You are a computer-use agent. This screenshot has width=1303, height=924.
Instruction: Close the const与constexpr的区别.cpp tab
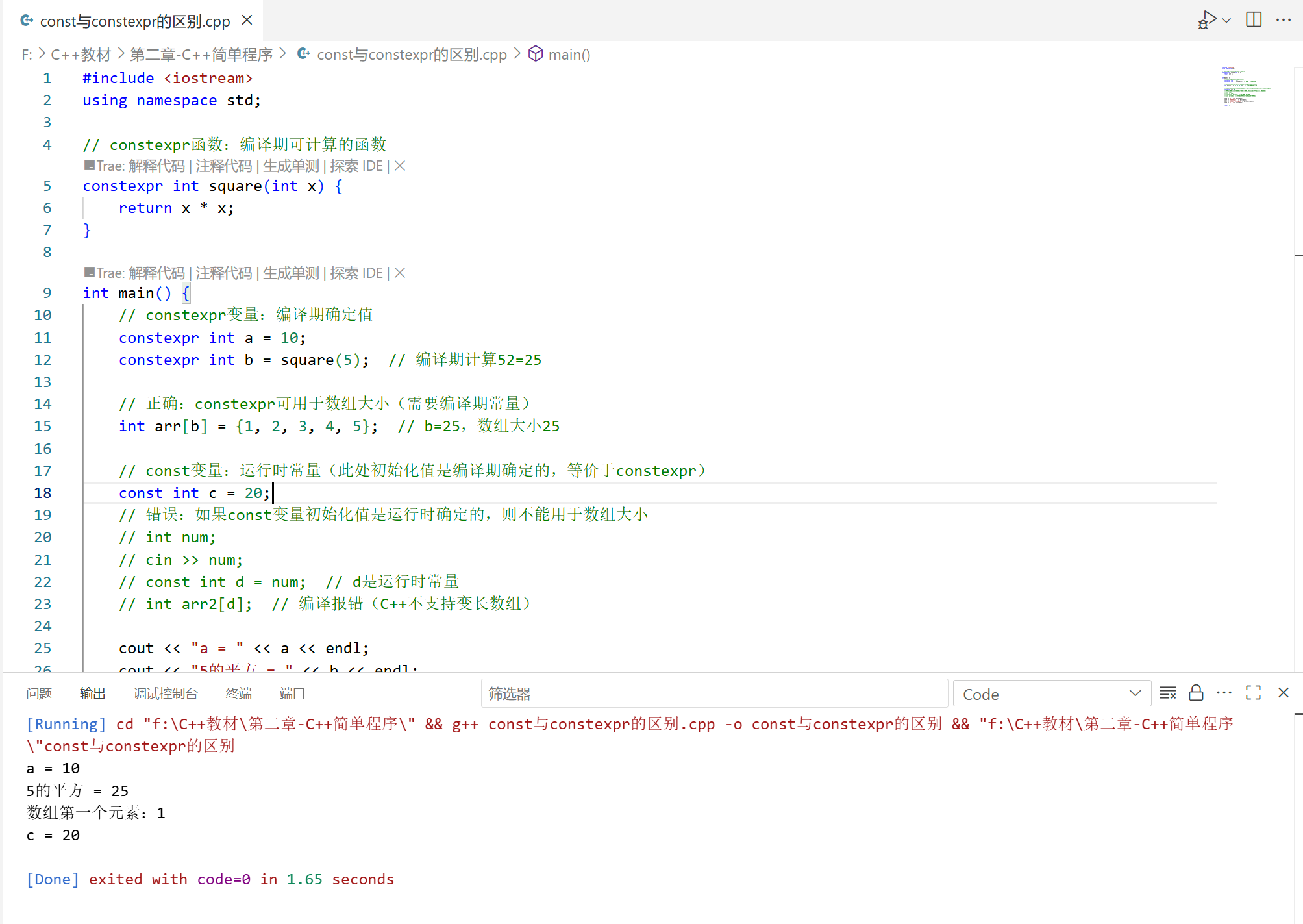(x=247, y=20)
